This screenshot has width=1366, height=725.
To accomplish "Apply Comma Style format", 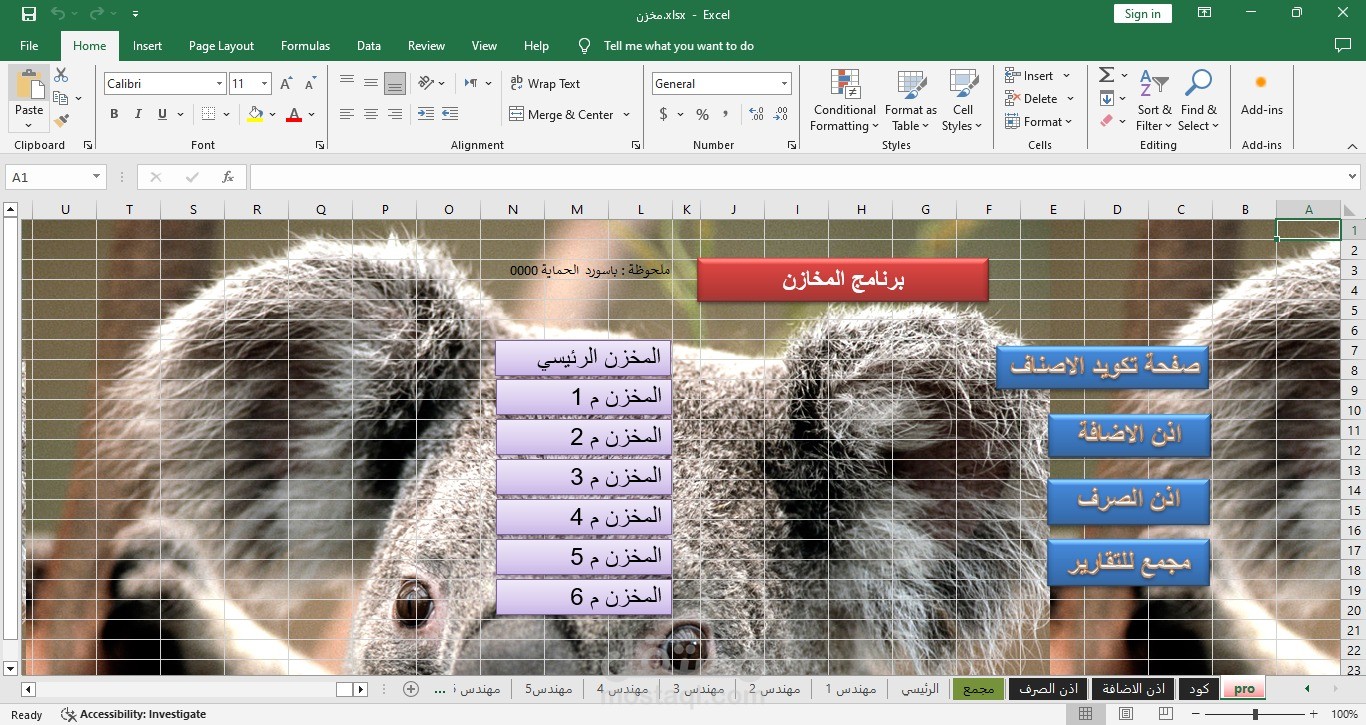I will [x=726, y=114].
